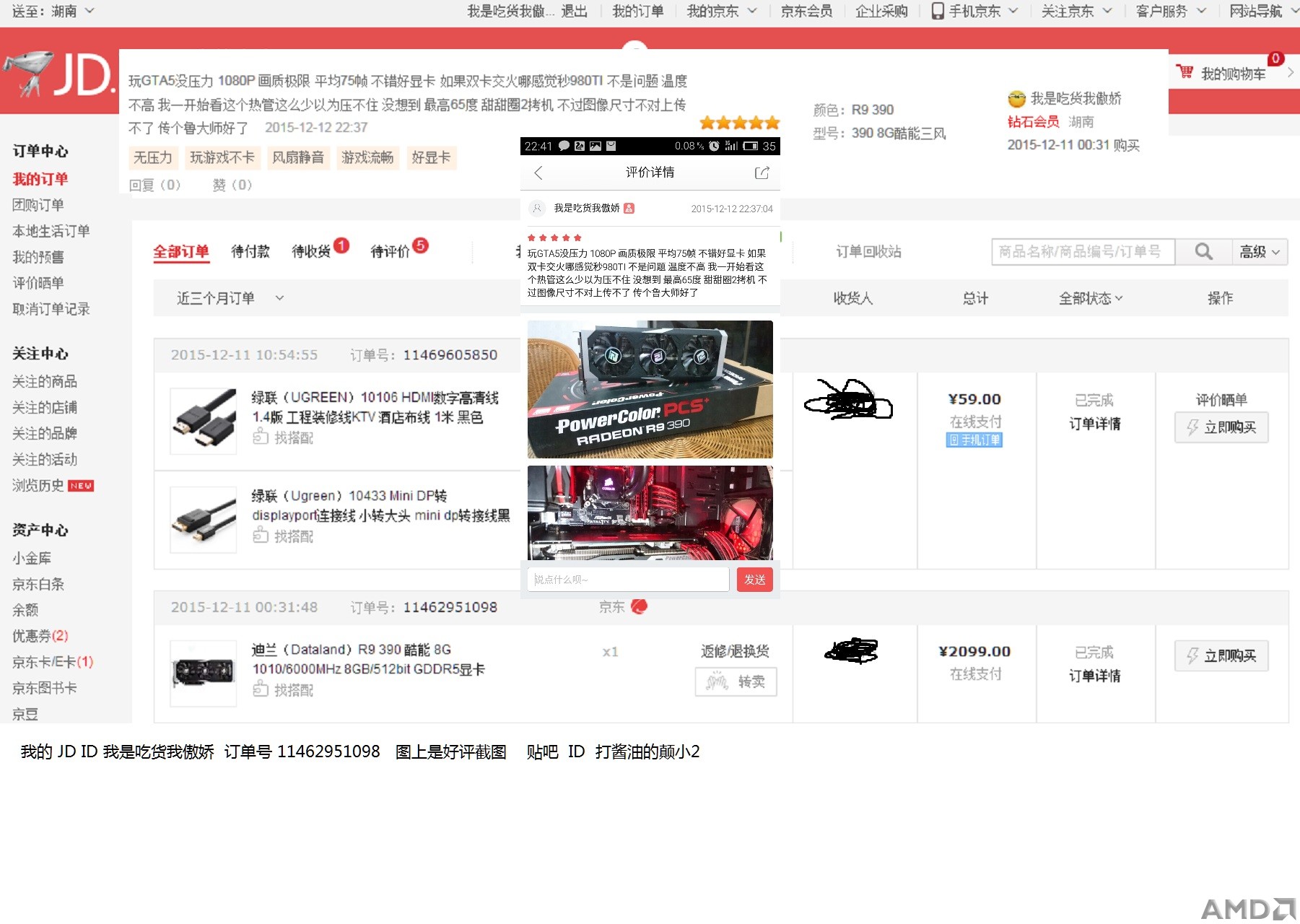Click the 发送 button
This screenshot has width=1300, height=924.
tap(755, 580)
